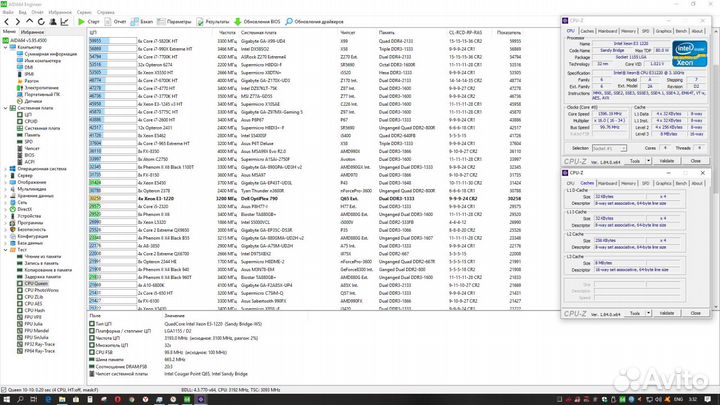The image size is (720, 405).
Task: Select the CPU PhotoWorxx benchmark
Action: 41,290
